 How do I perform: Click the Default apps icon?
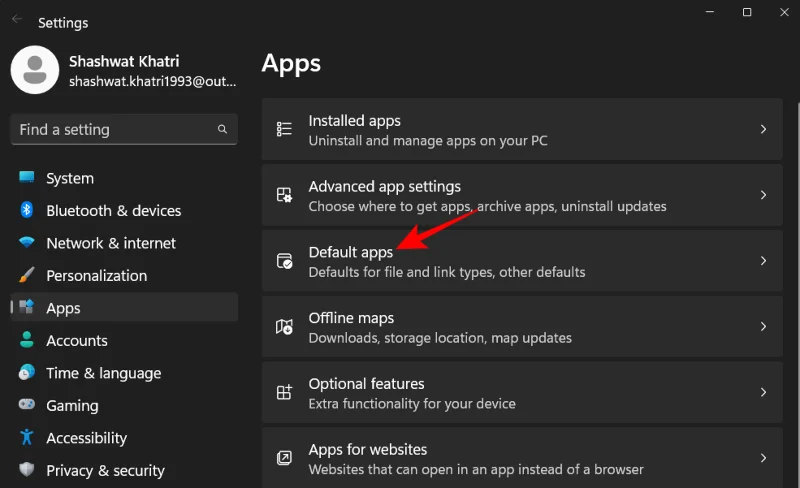[x=284, y=261]
